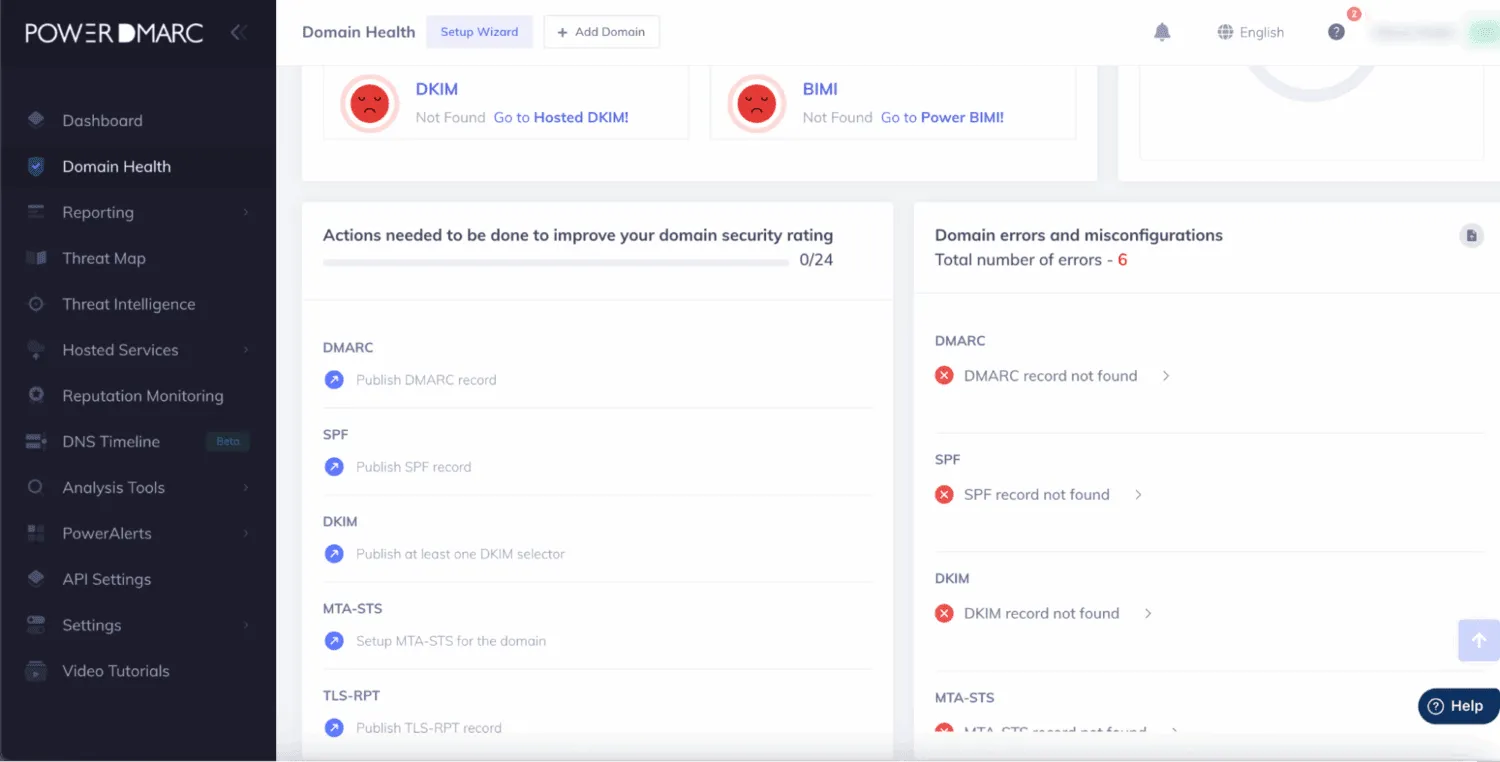The height and width of the screenshot is (762, 1500).
Task: Click the Analysis Tools icon
Action: click(x=36, y=487)
